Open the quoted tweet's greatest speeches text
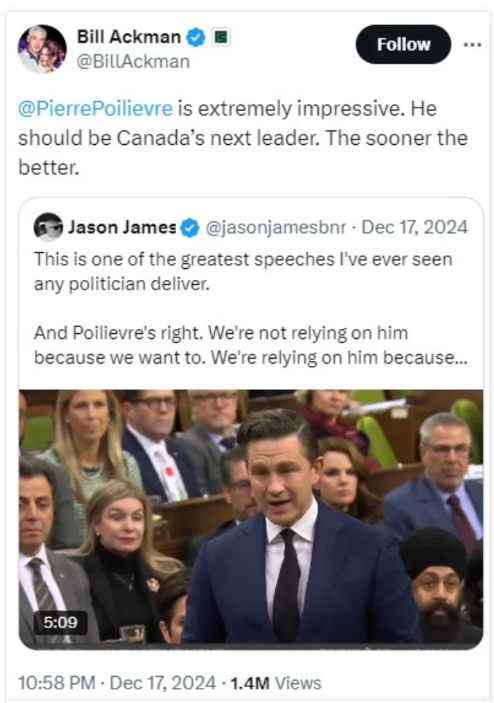The image size is (494, 703). click(x=243, y=271)
